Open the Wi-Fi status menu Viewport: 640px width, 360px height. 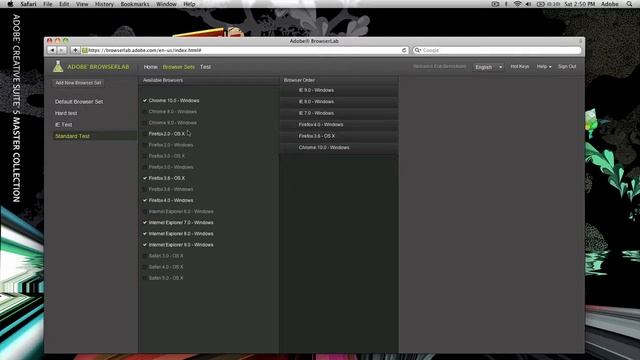pos(518,4)
